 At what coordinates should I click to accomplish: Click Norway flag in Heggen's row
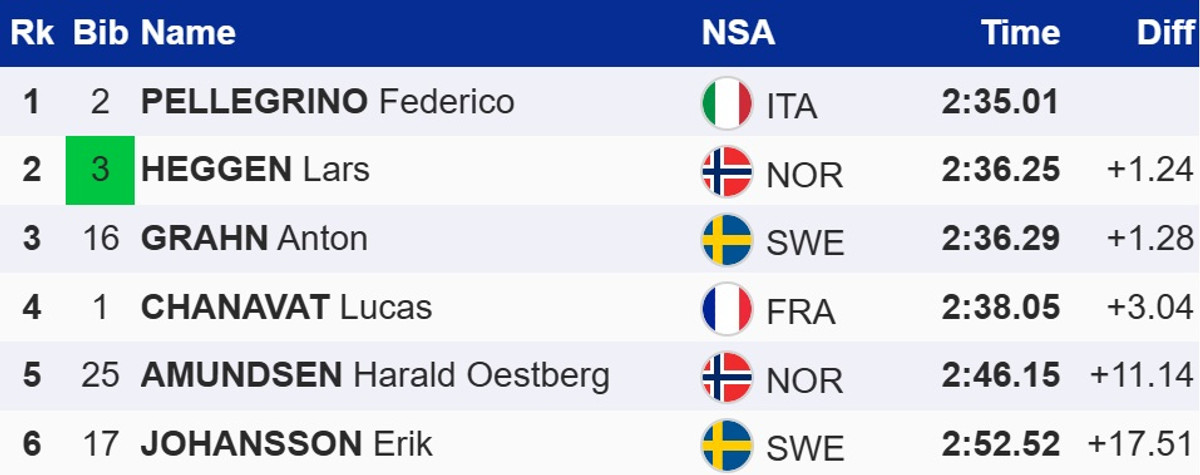coord(727,172)
